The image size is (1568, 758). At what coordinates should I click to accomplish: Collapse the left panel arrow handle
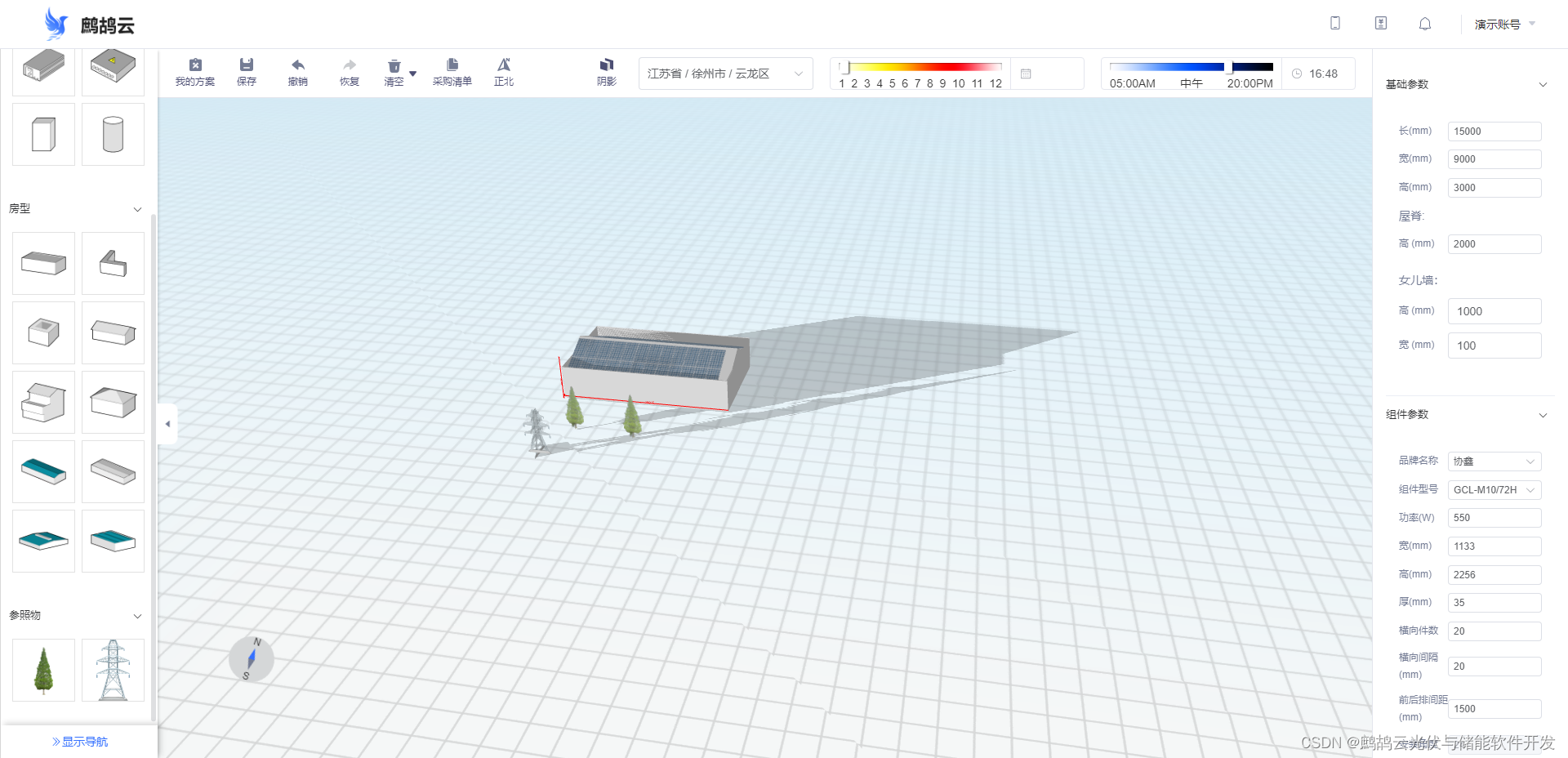(x=167, y=424)
